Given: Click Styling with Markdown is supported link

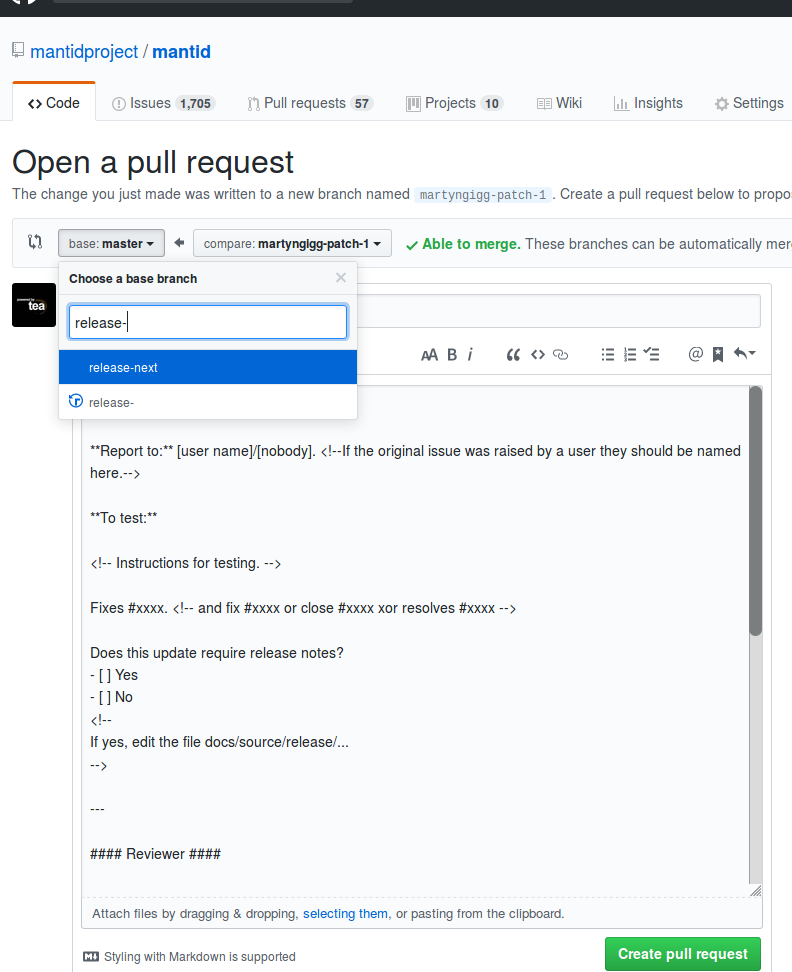Looking at the screenshot, I should pyautogui.click(x=200, y=957).
